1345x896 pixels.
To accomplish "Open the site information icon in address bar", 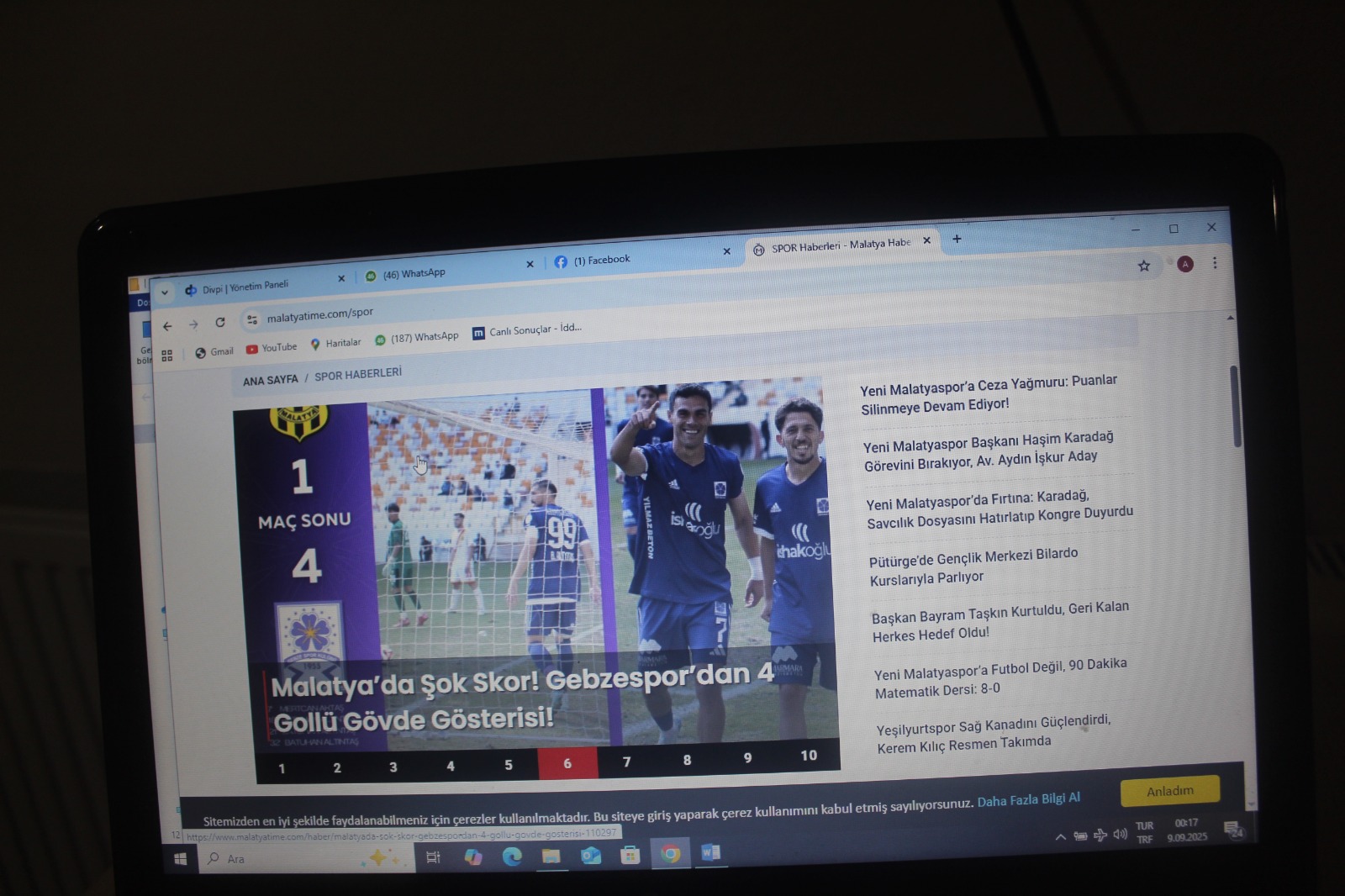I will pyautogui.click(x=251, y=319).
